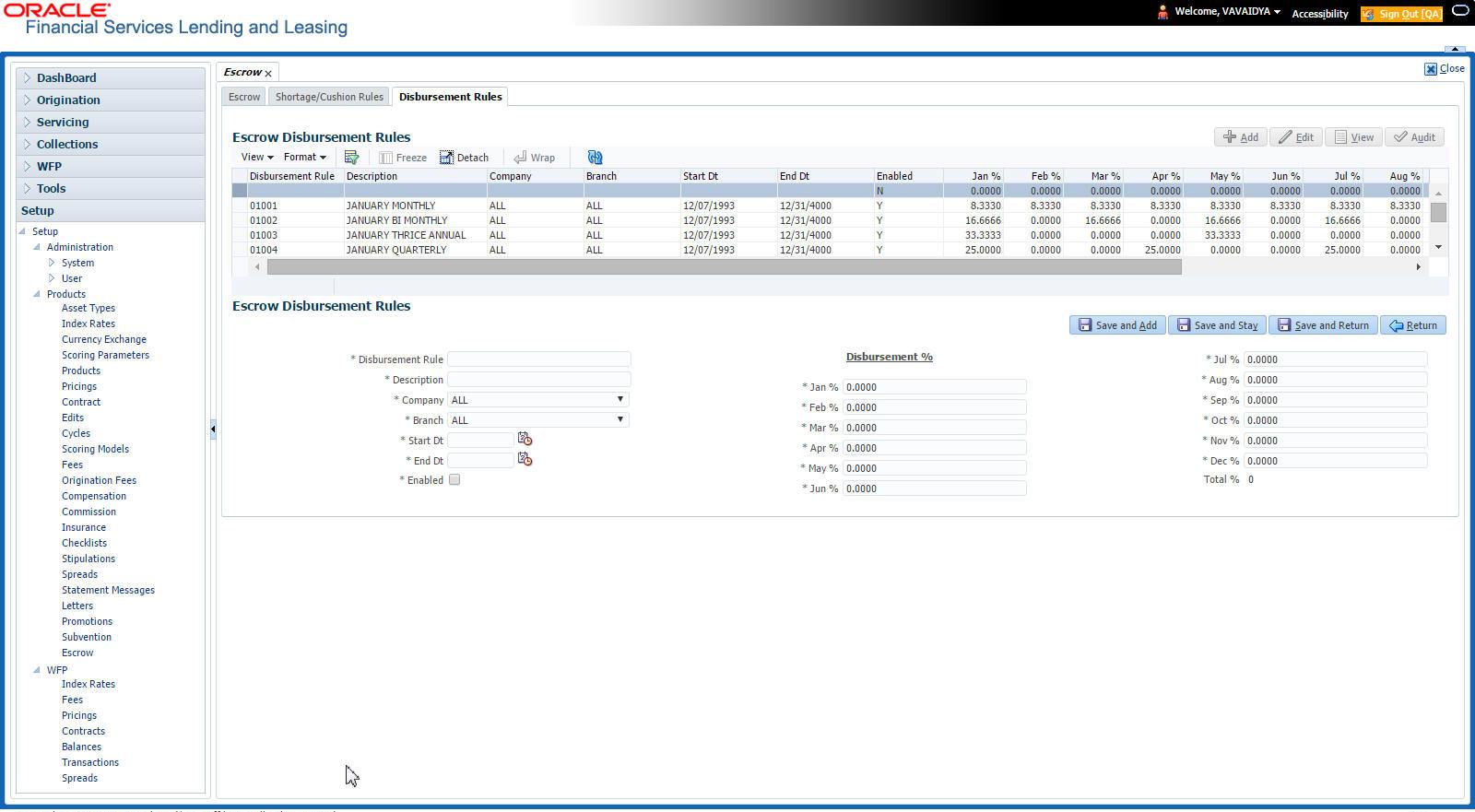Expand the Collections navigation section

[111, 145]
